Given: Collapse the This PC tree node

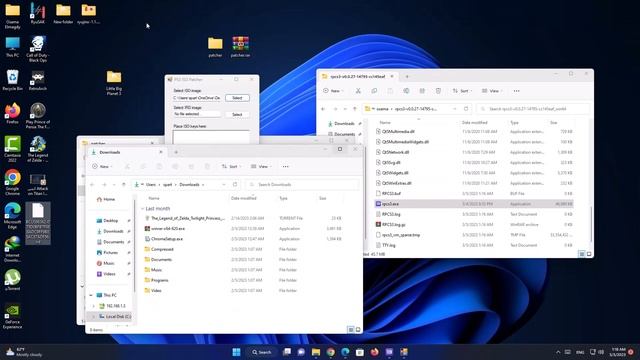Looking at the screenshot, I should pos(91,295).
